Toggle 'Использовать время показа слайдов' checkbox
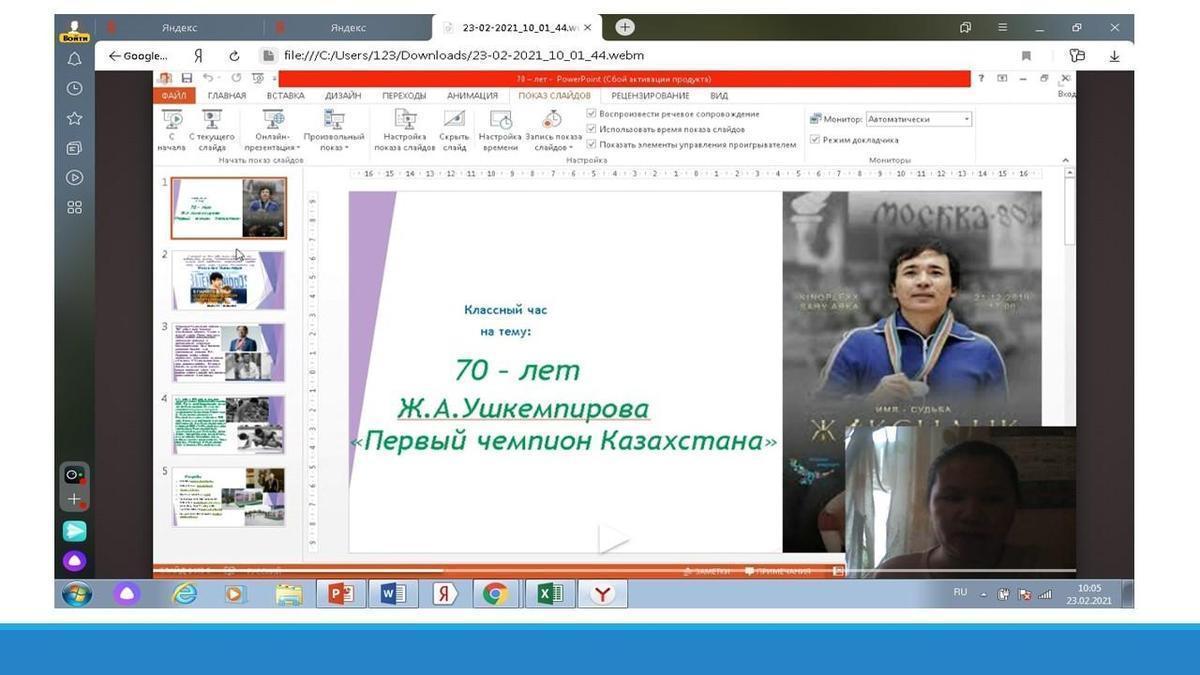 (x=592, y=129)
